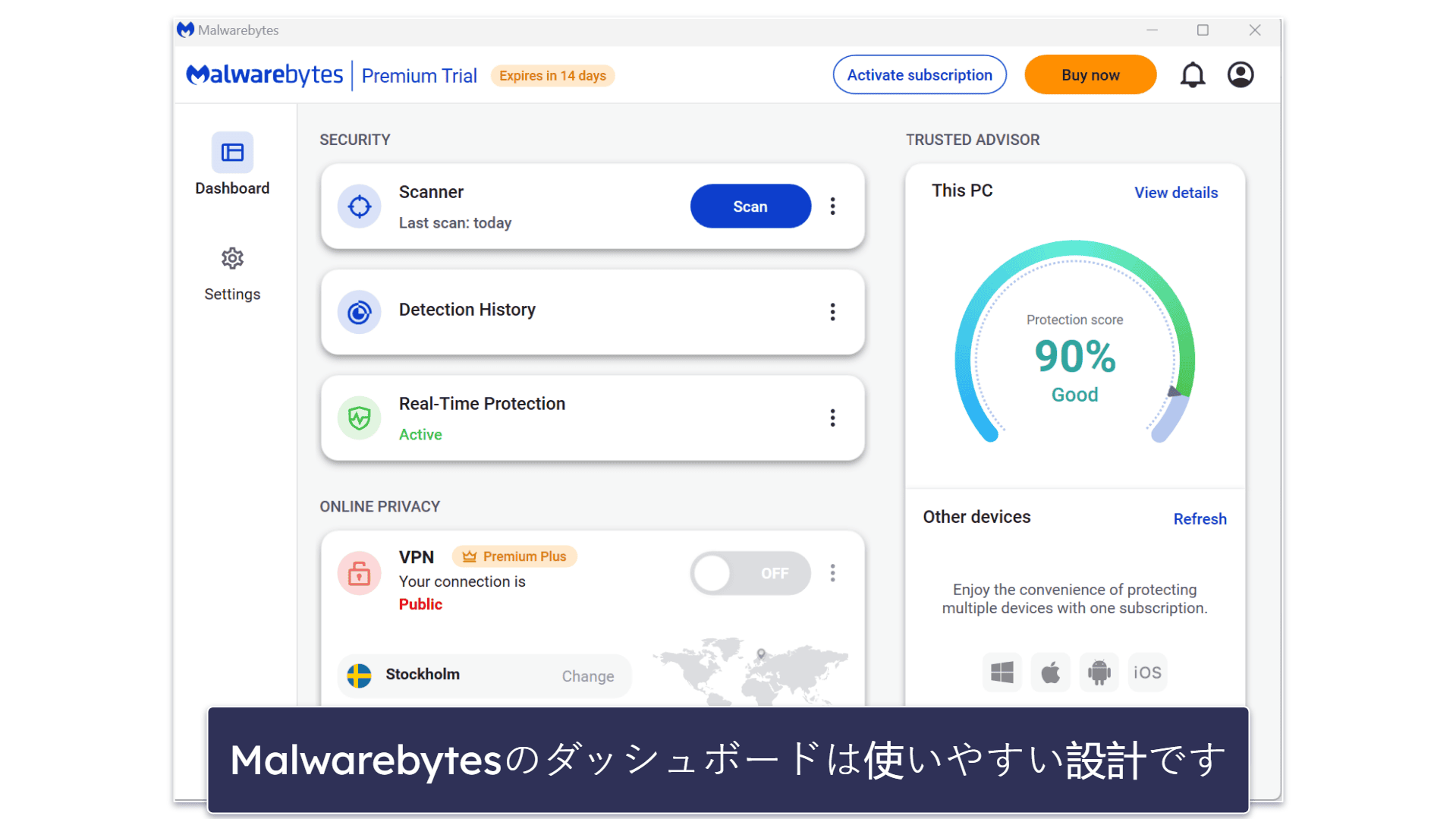This screenshot has width=1456, height=819.
Task: Click the Expires in 14 days badge
Action: click(x=552, y=76)
